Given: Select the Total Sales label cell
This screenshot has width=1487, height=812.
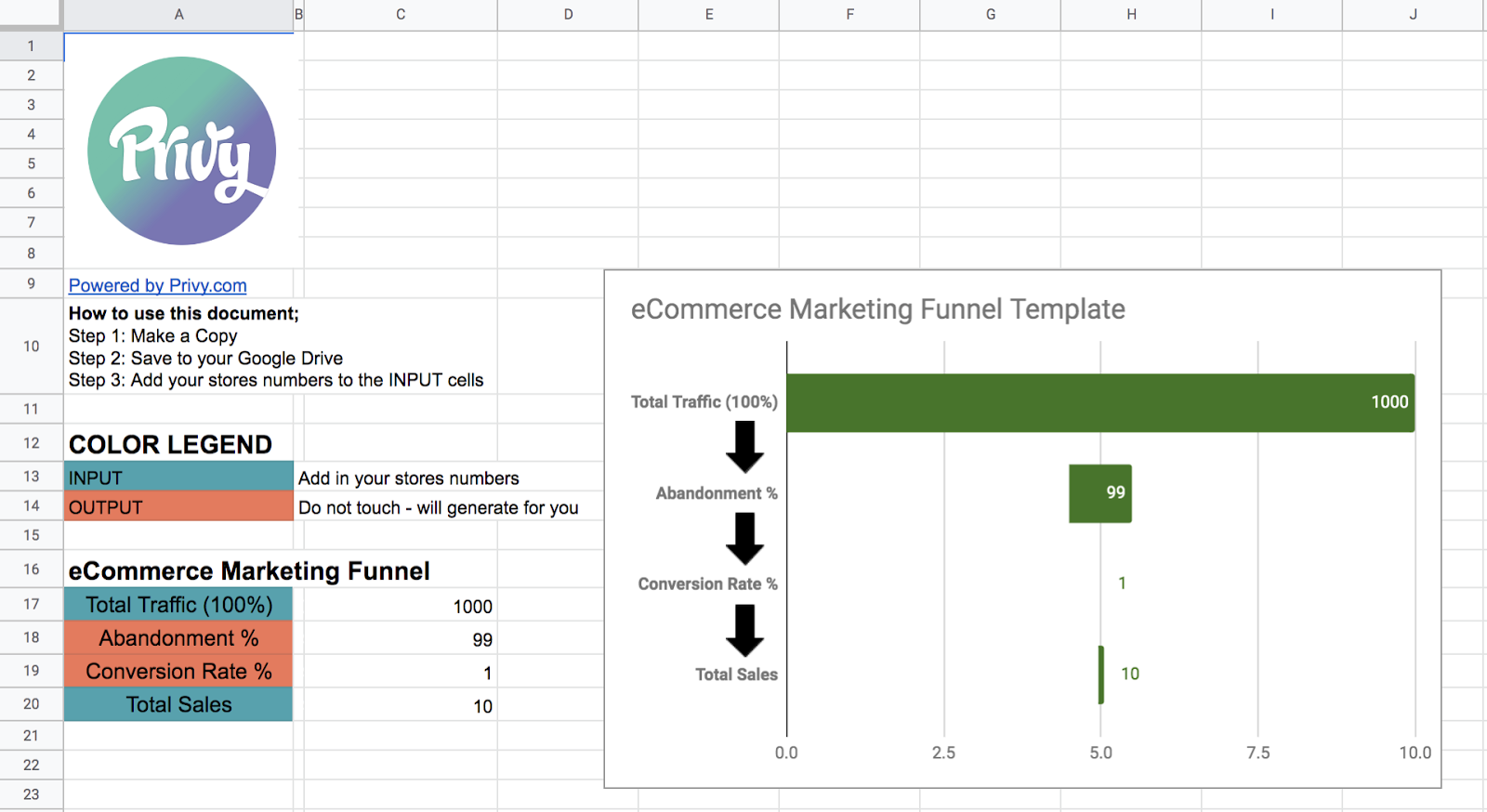Looking at the screenshot, I should click(178, 705).
